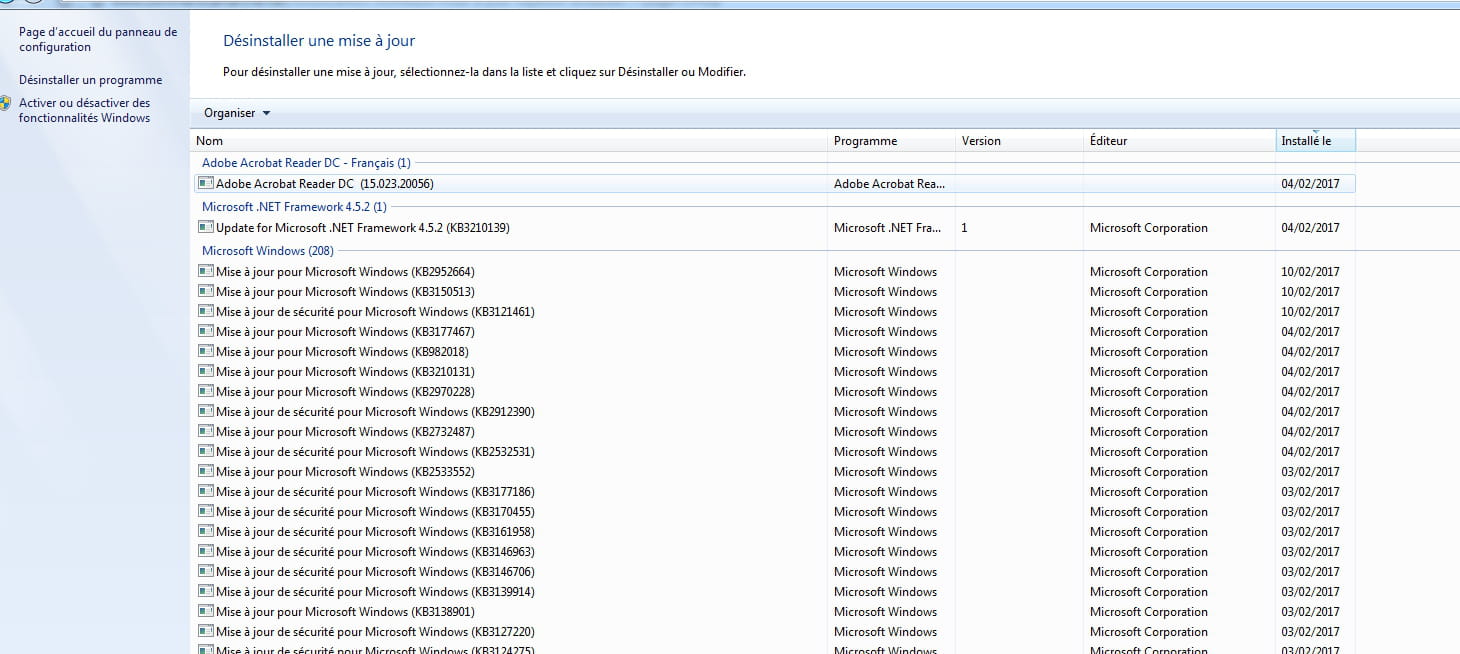Select Mise à jour pour Microsoft Windows (KB2533552)

773,472
